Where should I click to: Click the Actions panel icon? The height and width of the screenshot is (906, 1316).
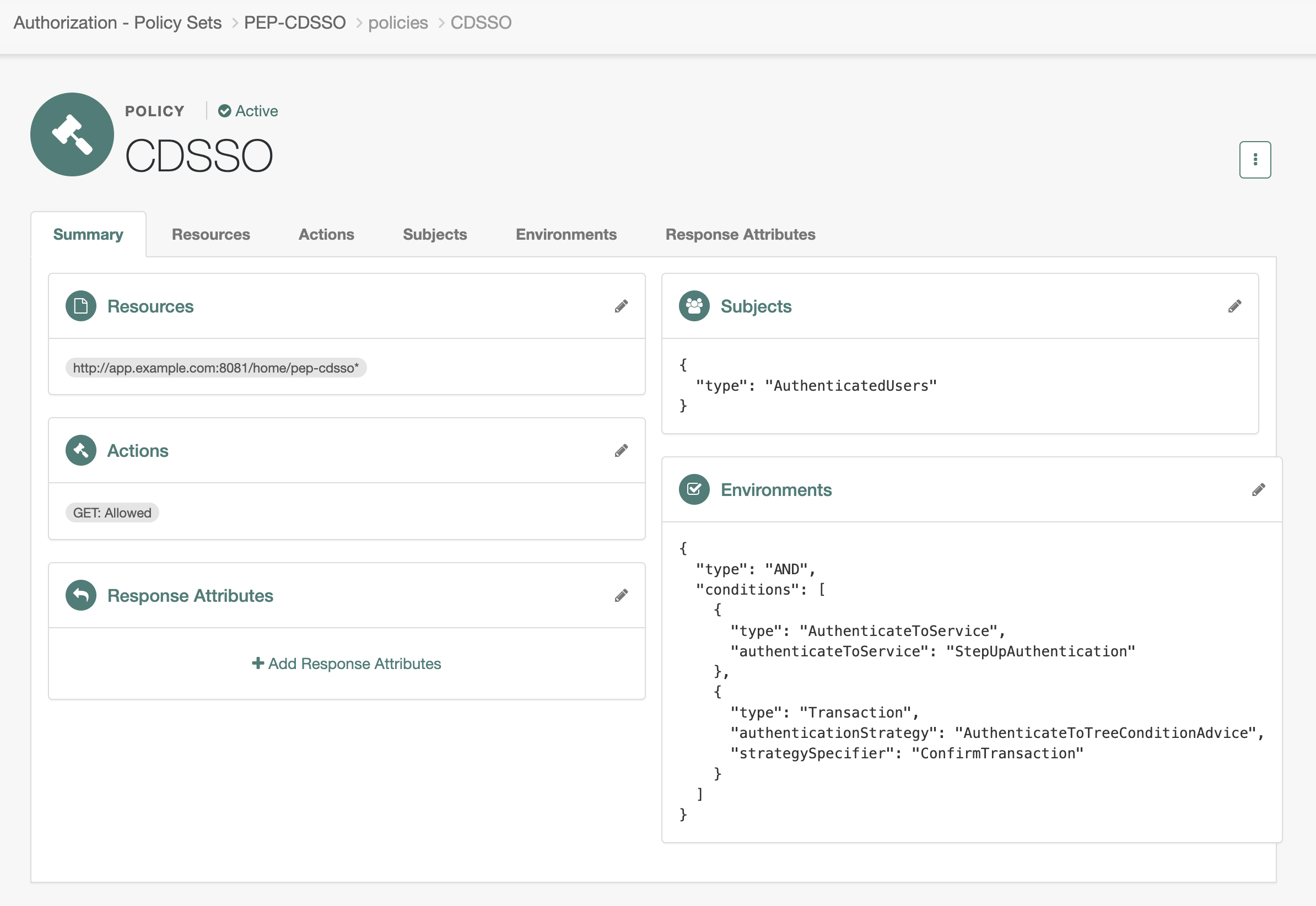tap(81, 451)
